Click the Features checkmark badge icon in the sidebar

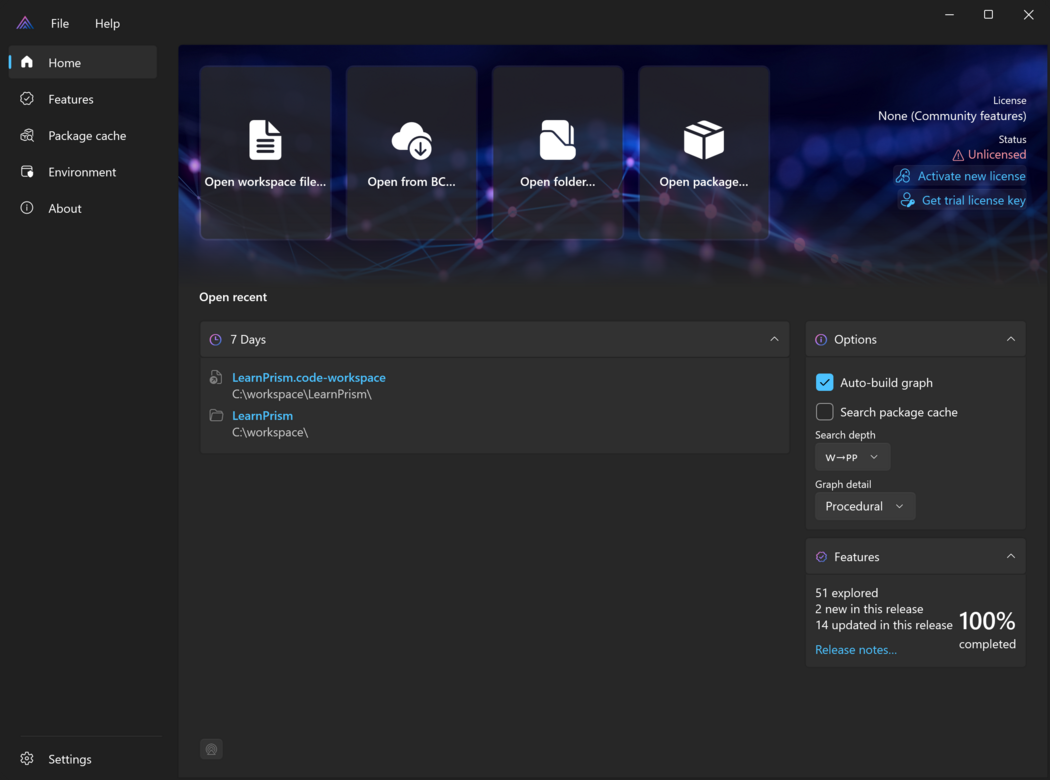point(27,99)
